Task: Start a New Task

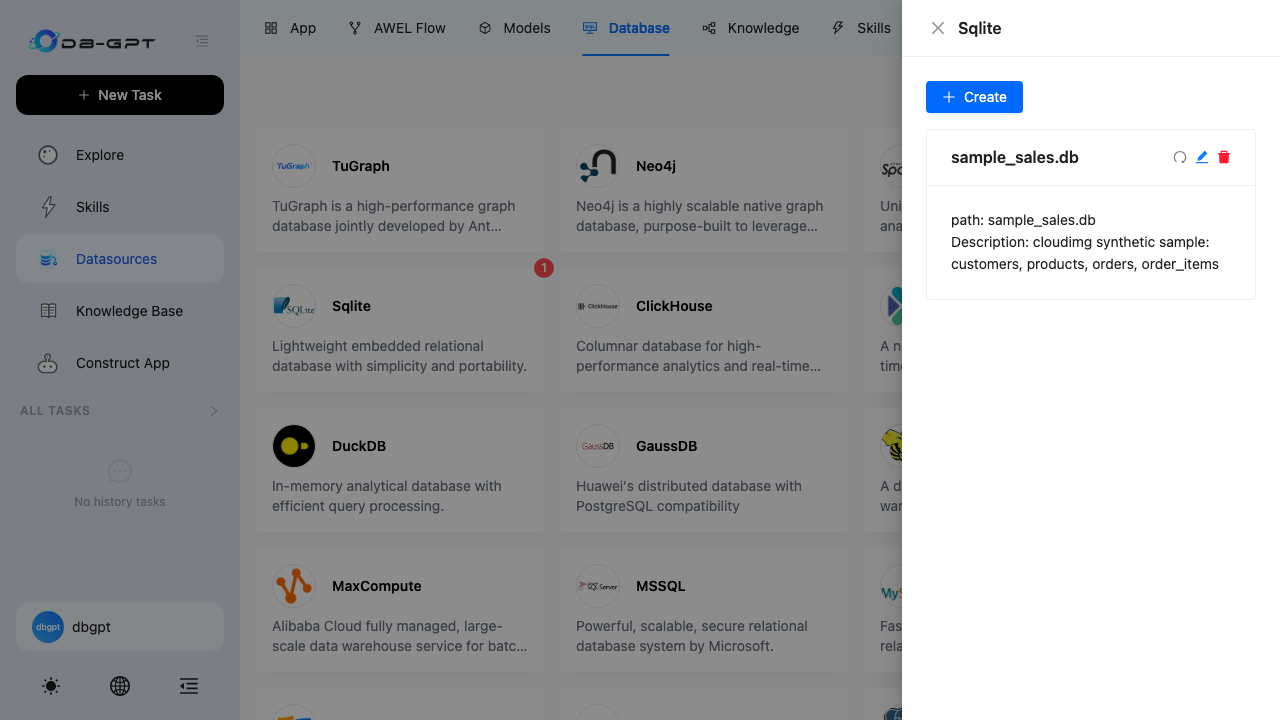Action: [120, 95]
